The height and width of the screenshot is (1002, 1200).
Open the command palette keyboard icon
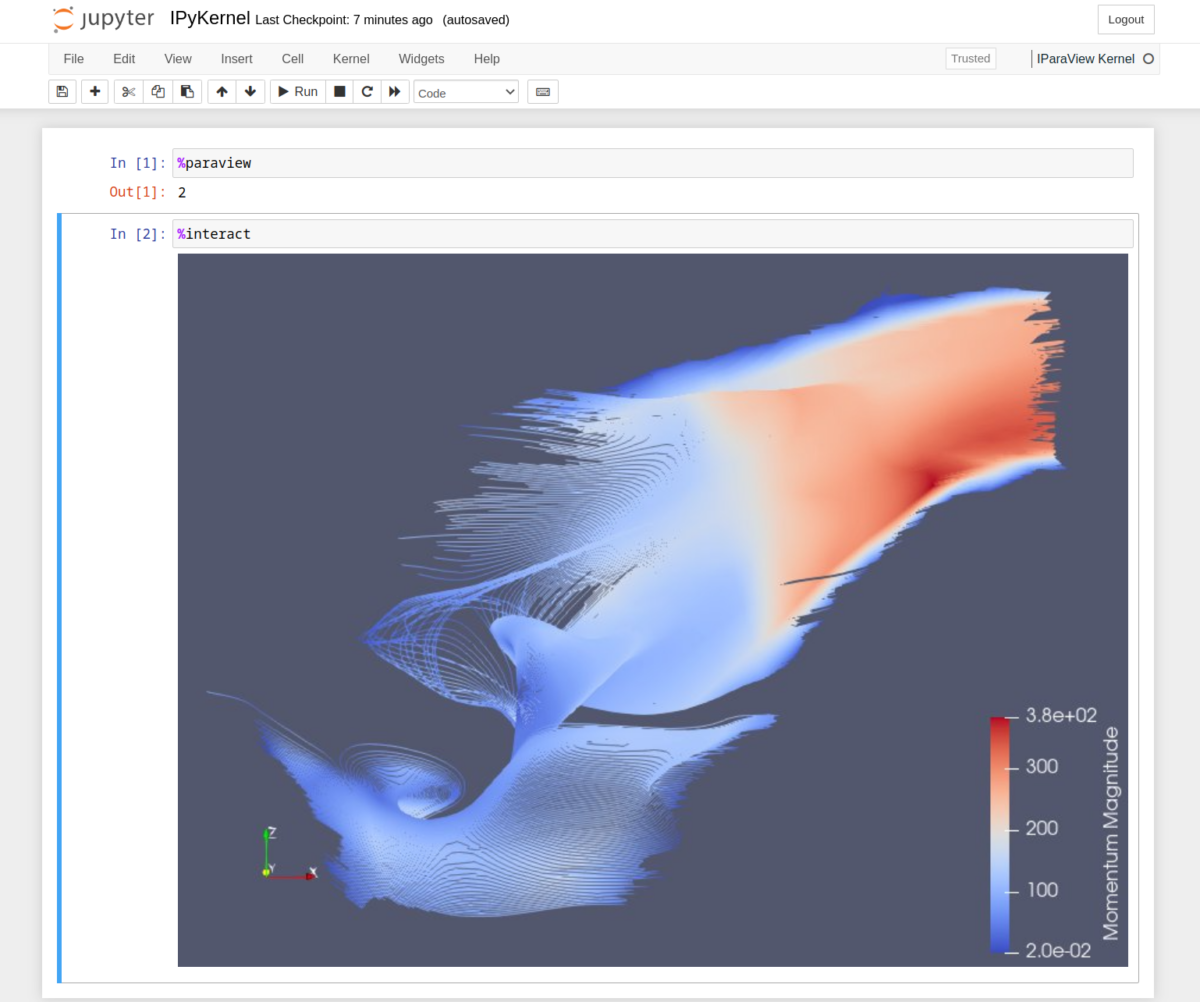click(x=542, y=91)
